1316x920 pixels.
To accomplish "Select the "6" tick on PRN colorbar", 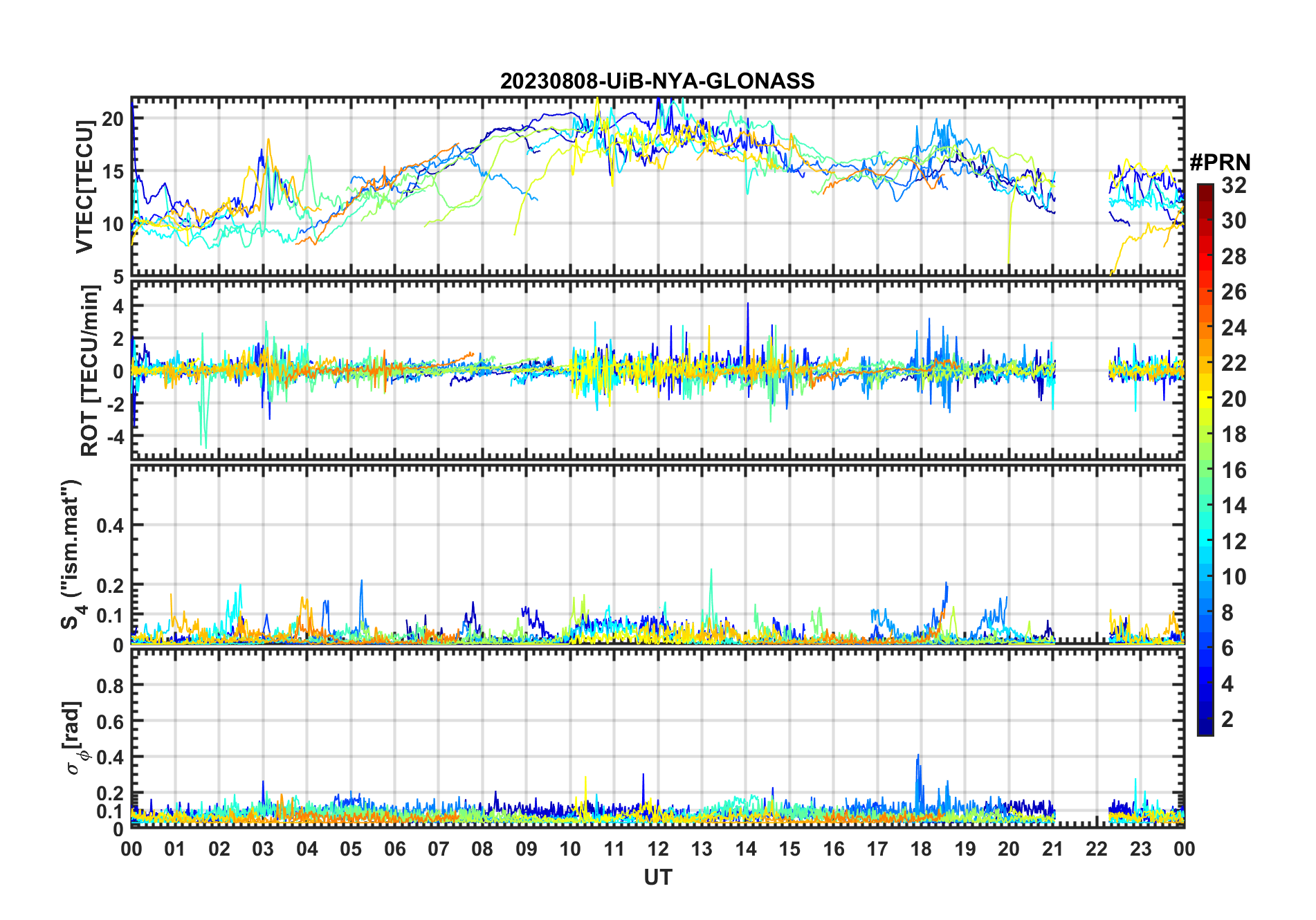I will 1227,648.
